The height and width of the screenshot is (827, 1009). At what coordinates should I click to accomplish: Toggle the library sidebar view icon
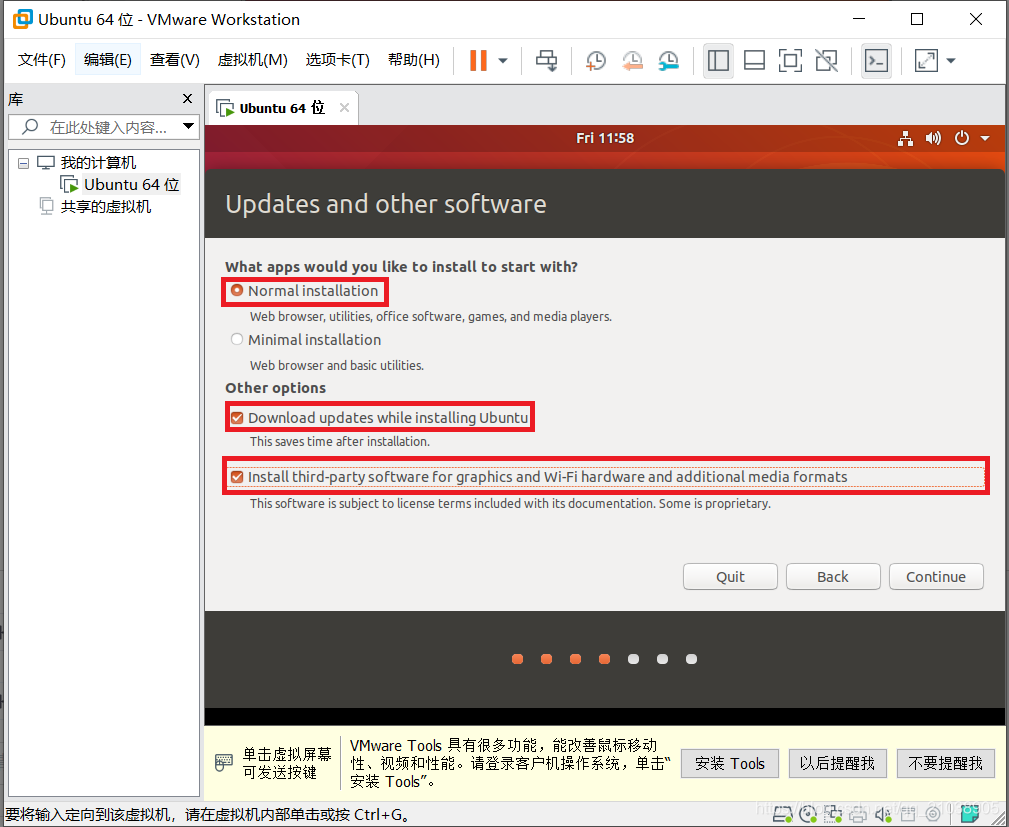tap(718, 60)
